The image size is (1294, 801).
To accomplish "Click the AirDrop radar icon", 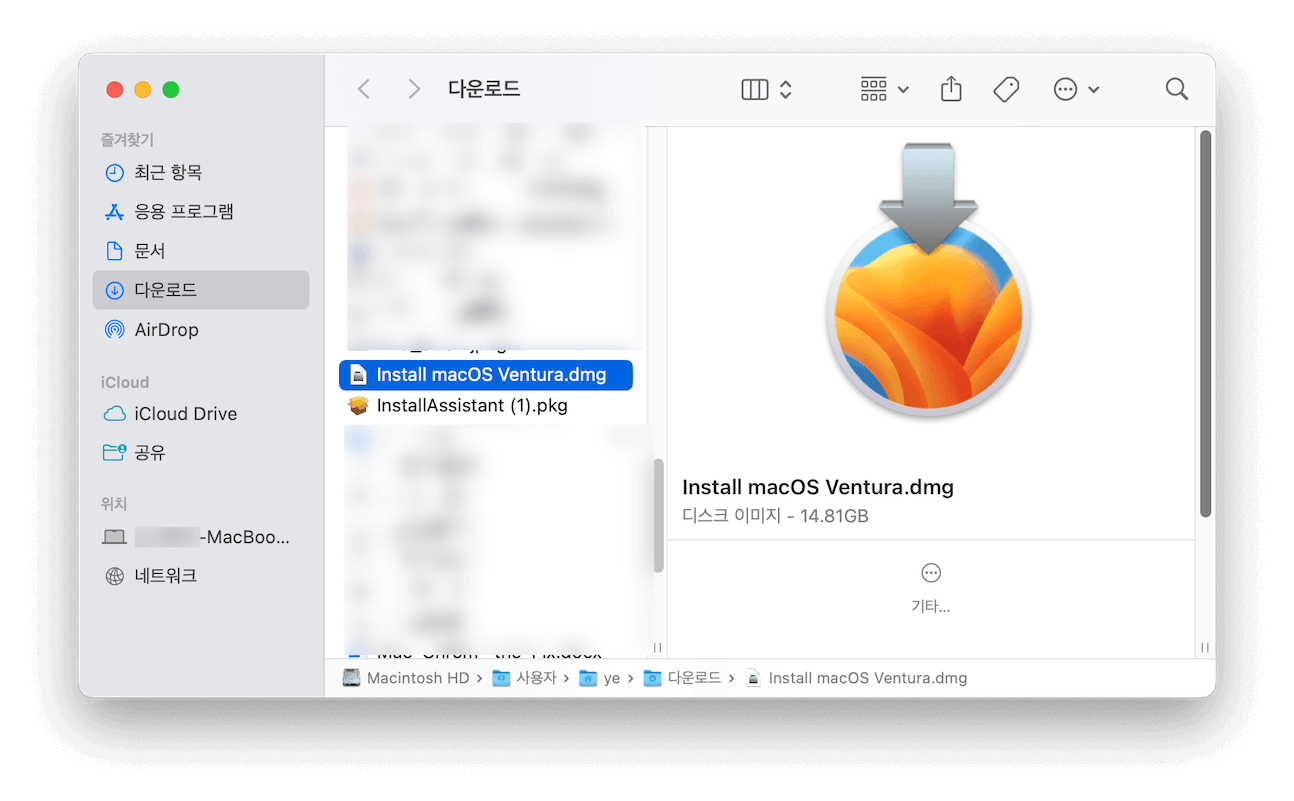I will point(115,329).
